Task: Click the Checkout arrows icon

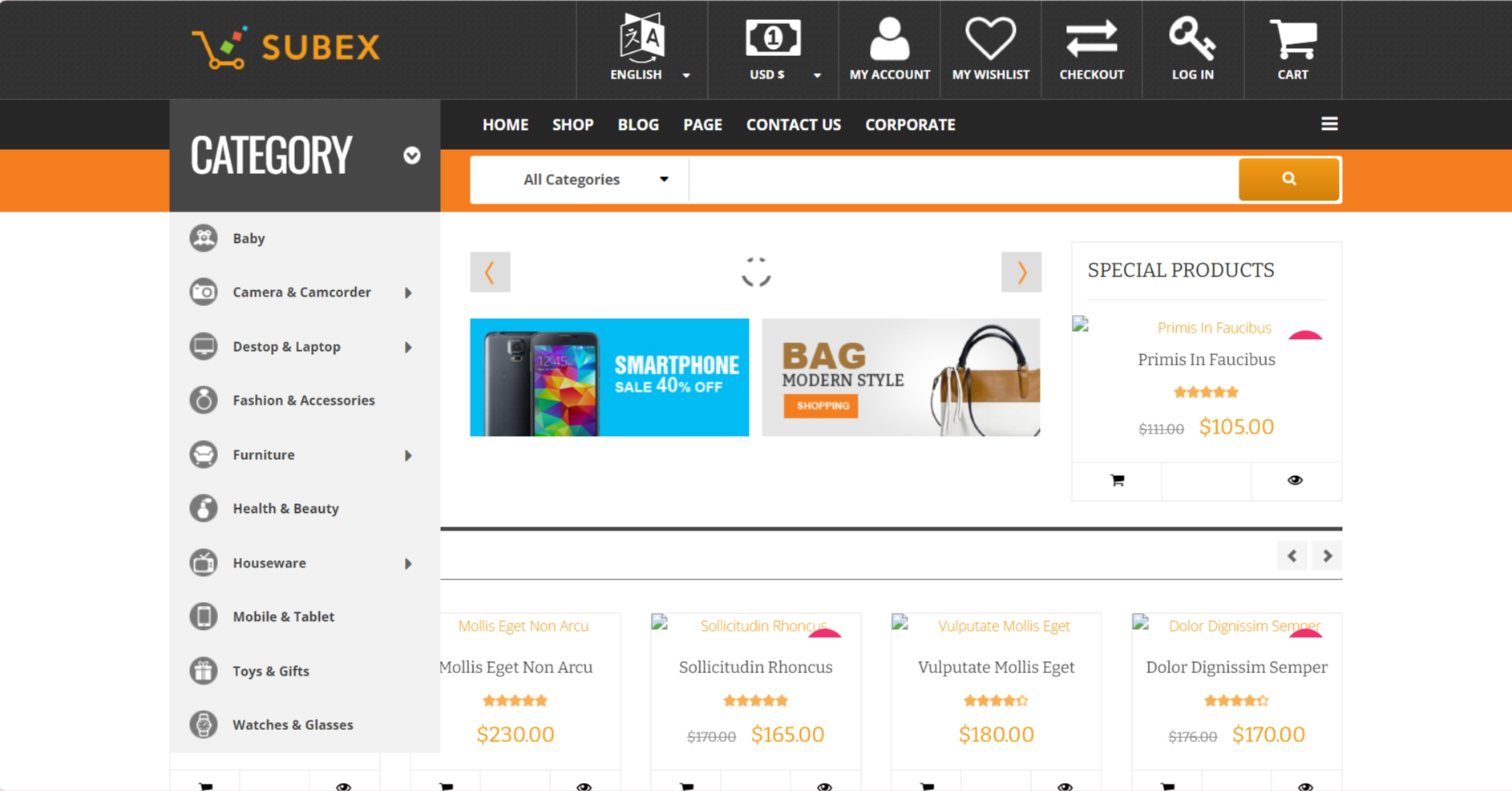Action: pyautogui.click(x=1091, y=40)
